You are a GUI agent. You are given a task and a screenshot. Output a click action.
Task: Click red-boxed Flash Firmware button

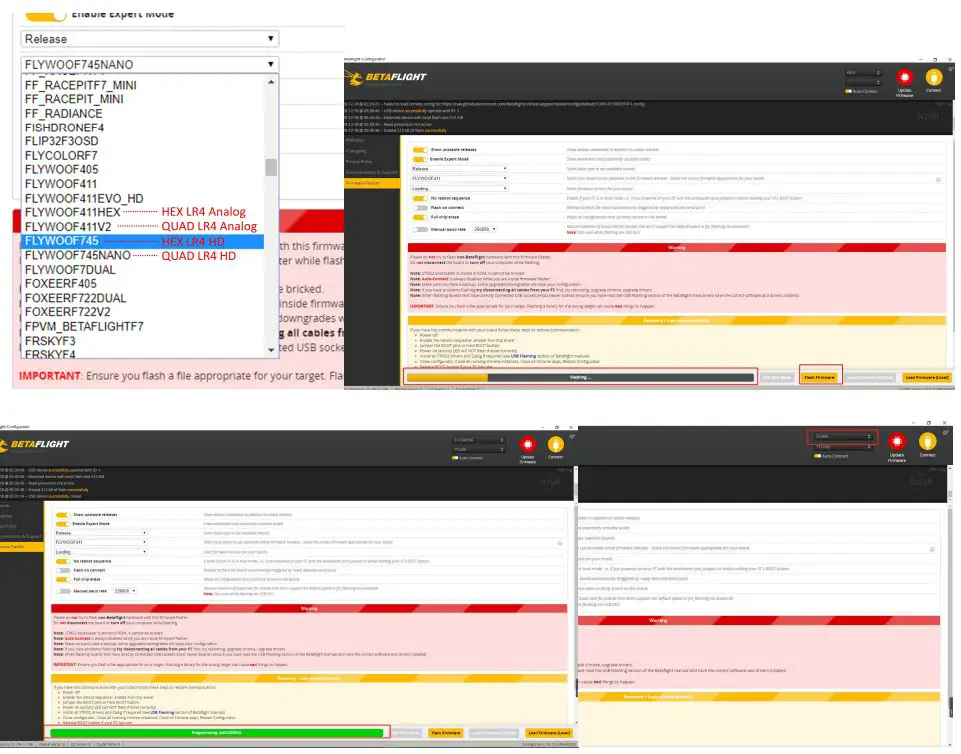pyautogui.click(x=820, y=378)
